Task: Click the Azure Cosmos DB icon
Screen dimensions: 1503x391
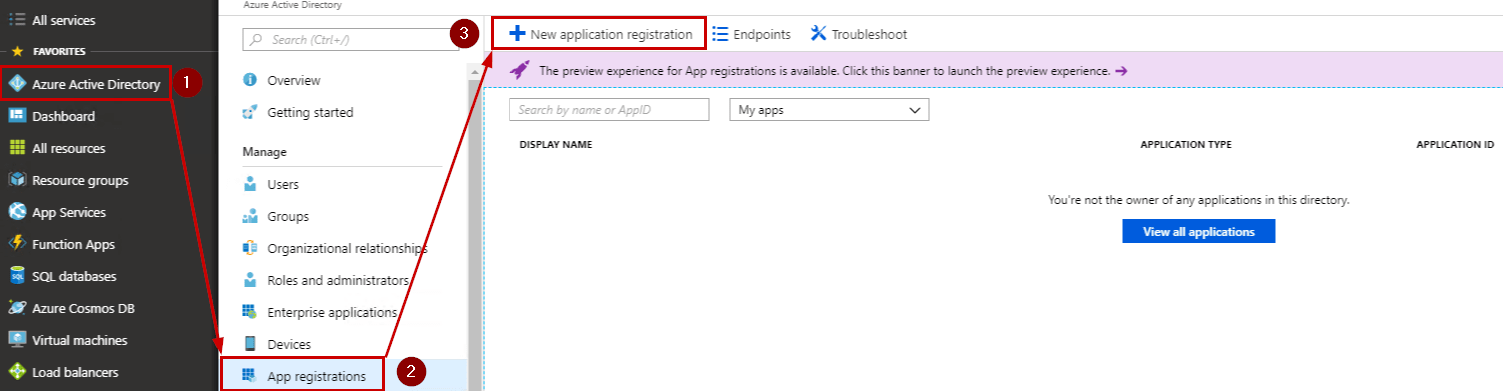Action: pos(17,308)
